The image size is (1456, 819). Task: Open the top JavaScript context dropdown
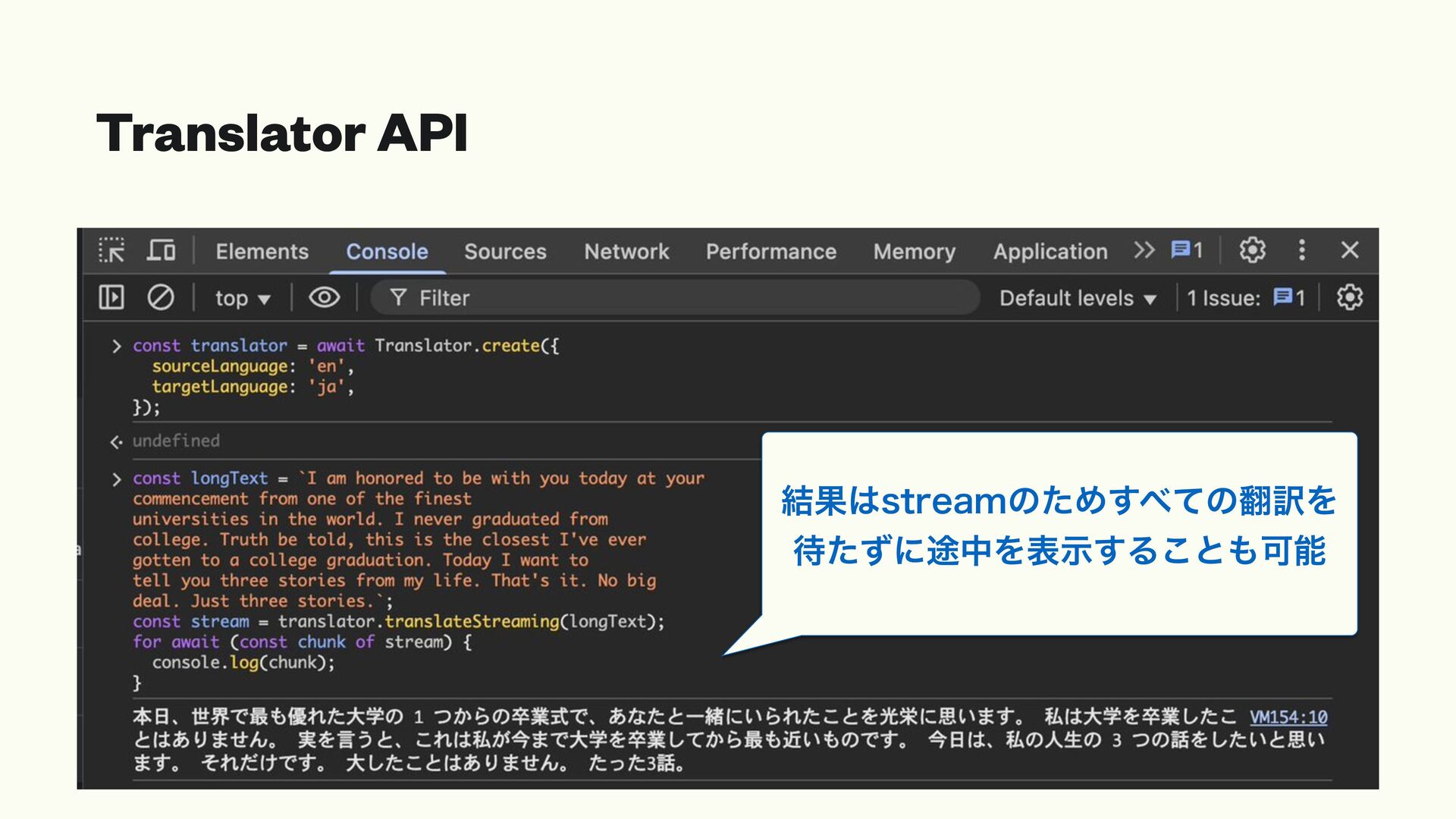click(x=242, y=298)
